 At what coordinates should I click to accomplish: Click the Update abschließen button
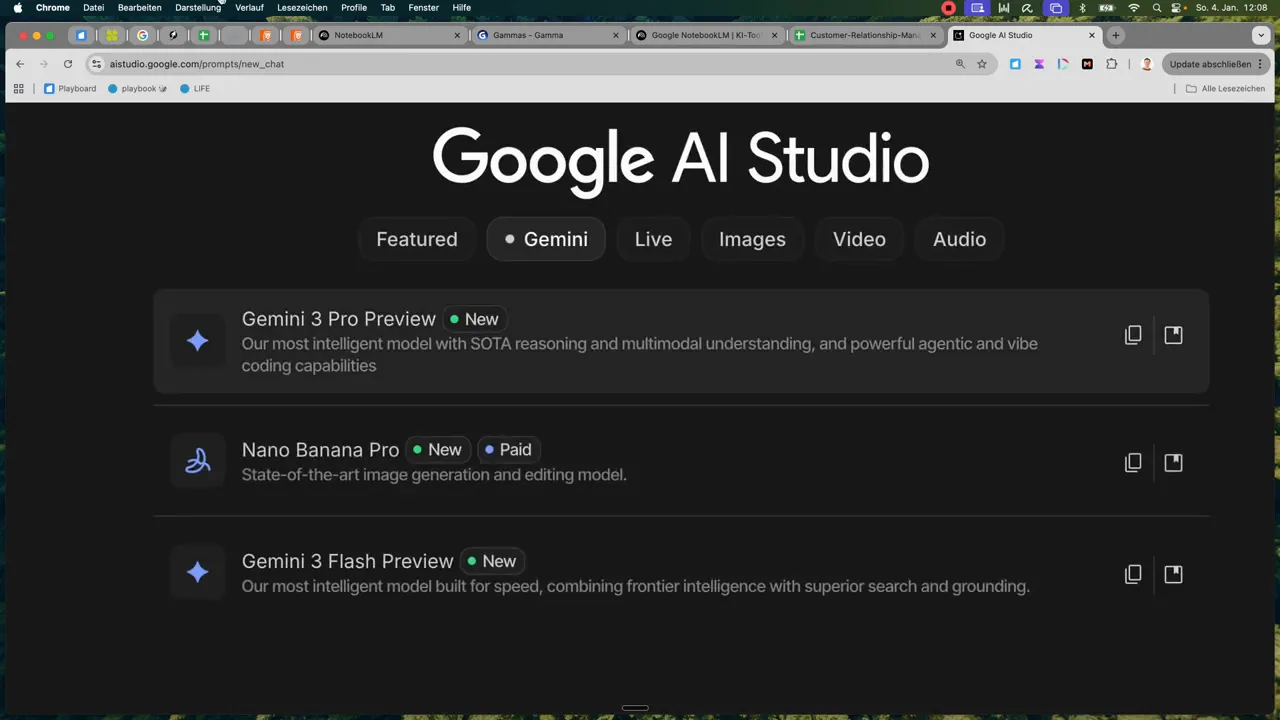[x=1209, y=64]
